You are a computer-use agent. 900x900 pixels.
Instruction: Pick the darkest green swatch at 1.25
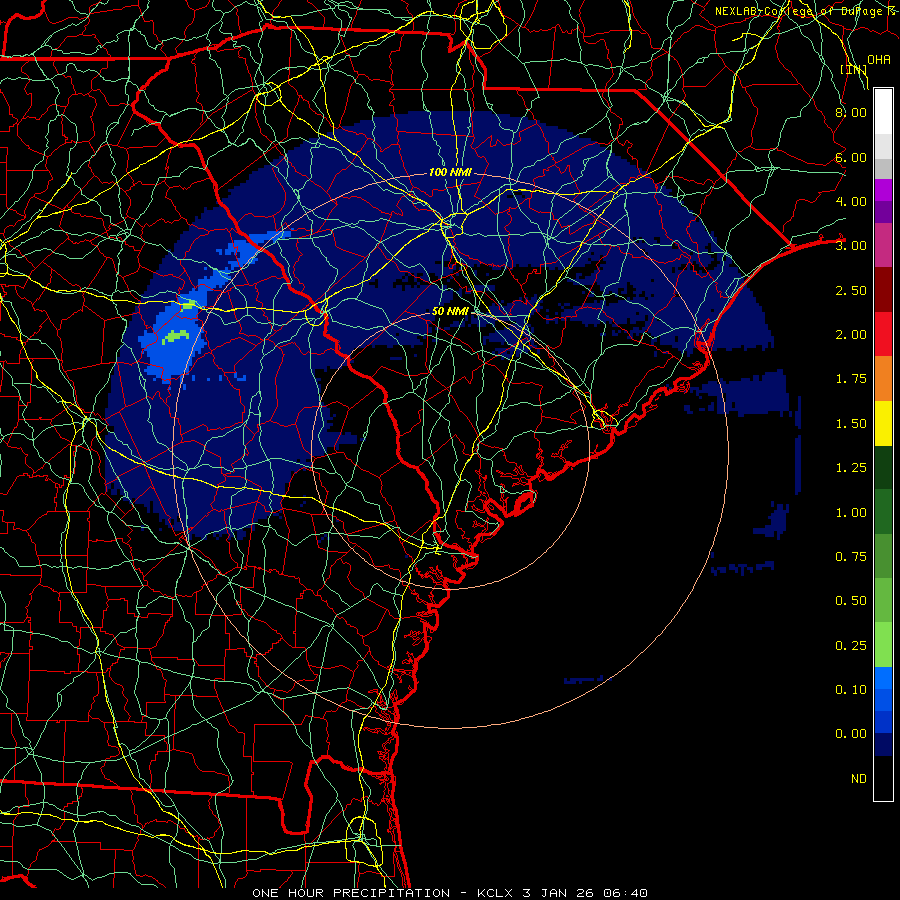click(883, 467)
